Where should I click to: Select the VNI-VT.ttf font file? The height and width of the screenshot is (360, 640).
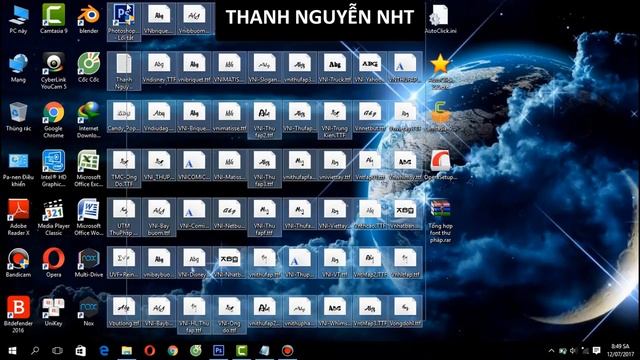pos(334,262)
